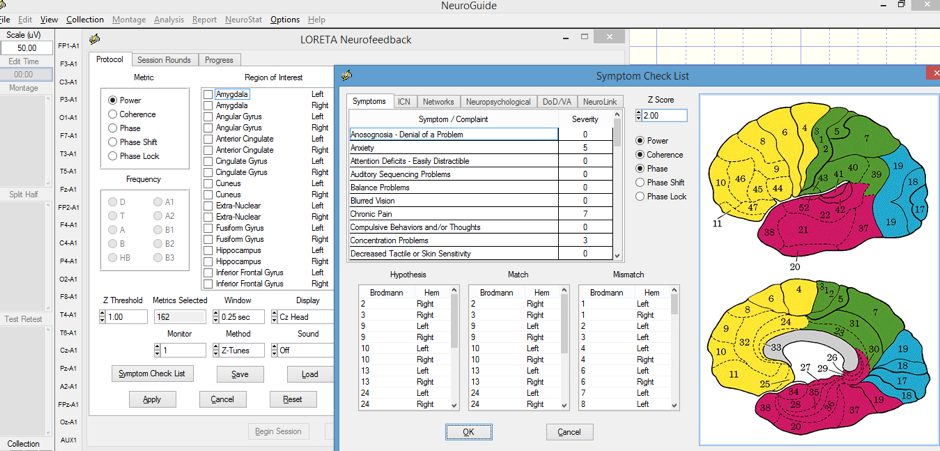Change the Method Z-Tunes stepper
This screenshot has width=940, height=451.
pyautogui.click(x=216, y=350)
